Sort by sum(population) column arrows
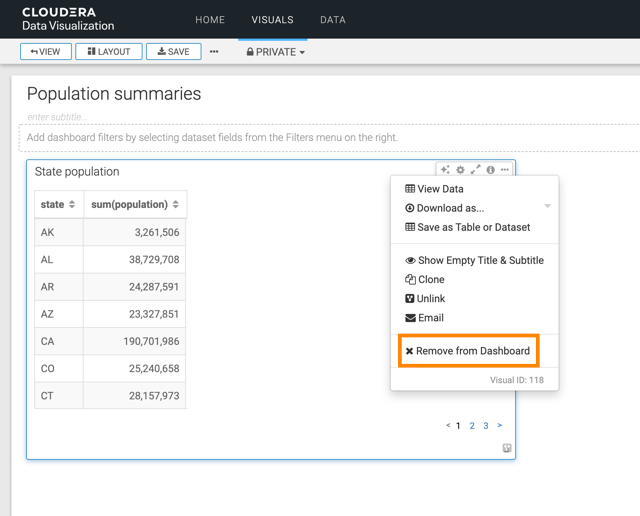This screenshot has width=640, height=516. [x=176, y=205]
